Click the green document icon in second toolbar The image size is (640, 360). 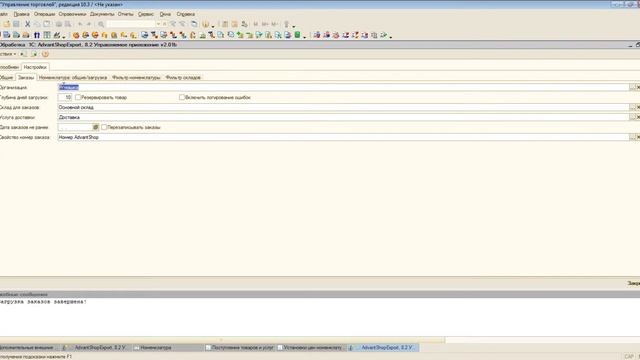tap(297, 35)
